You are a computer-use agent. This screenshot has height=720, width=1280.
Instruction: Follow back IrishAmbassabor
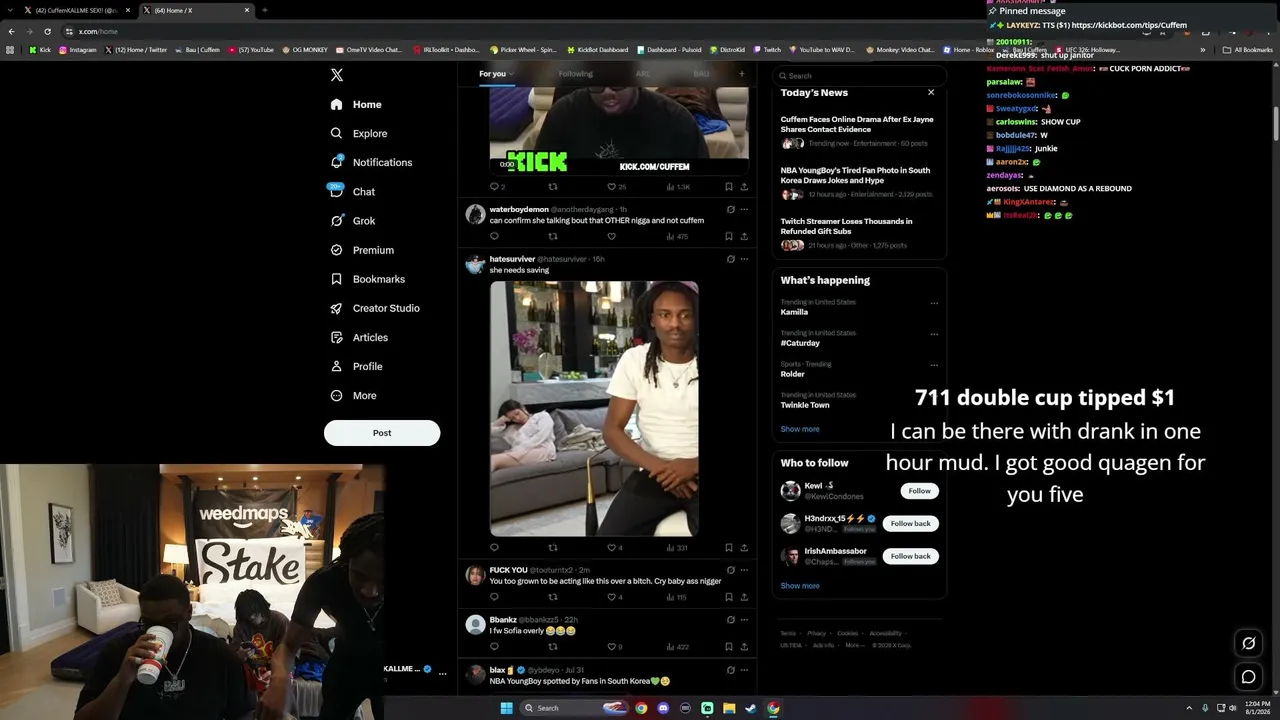coord(910,556)
